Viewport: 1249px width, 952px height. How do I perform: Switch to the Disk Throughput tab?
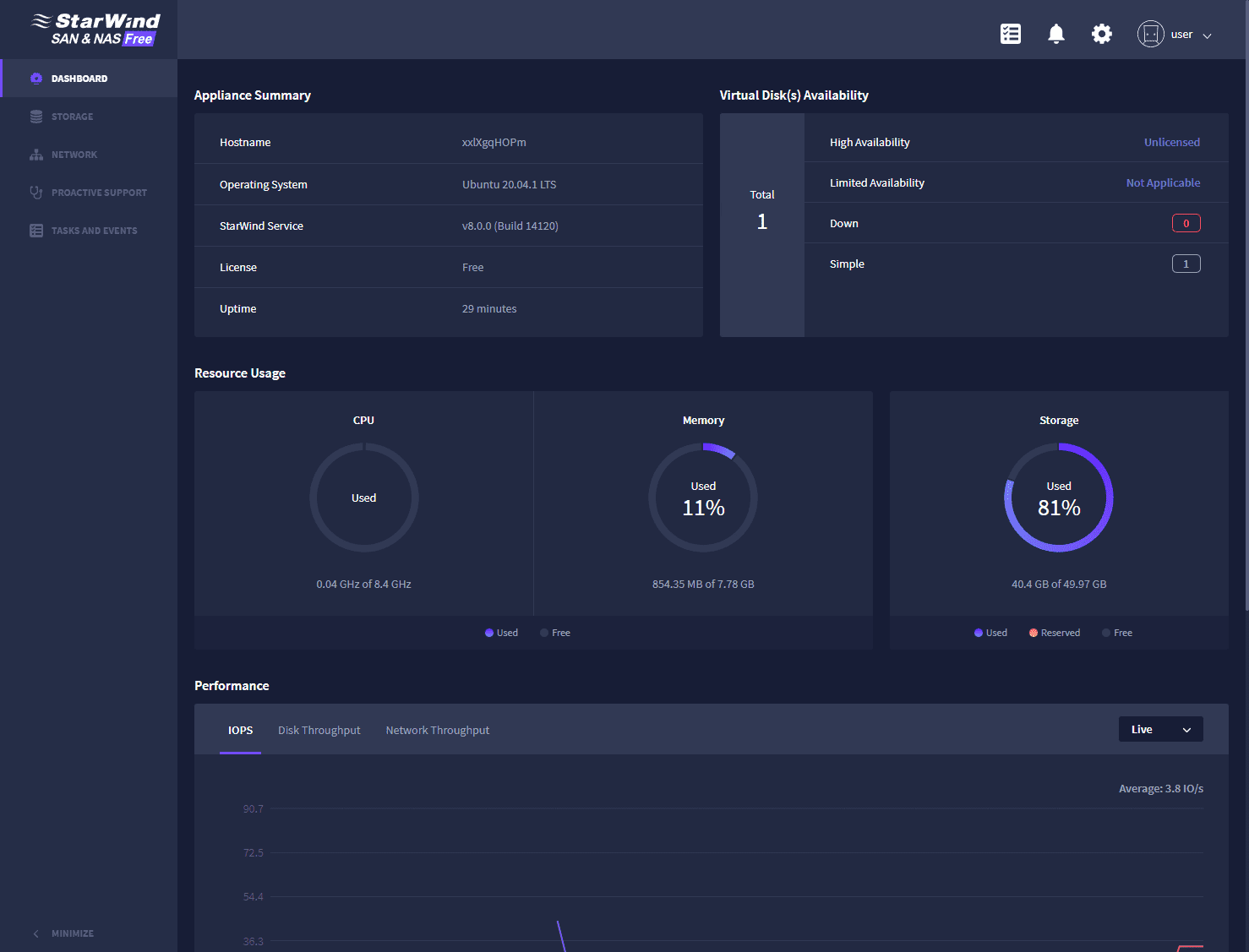pyautogui.click(x=319, y=730)
